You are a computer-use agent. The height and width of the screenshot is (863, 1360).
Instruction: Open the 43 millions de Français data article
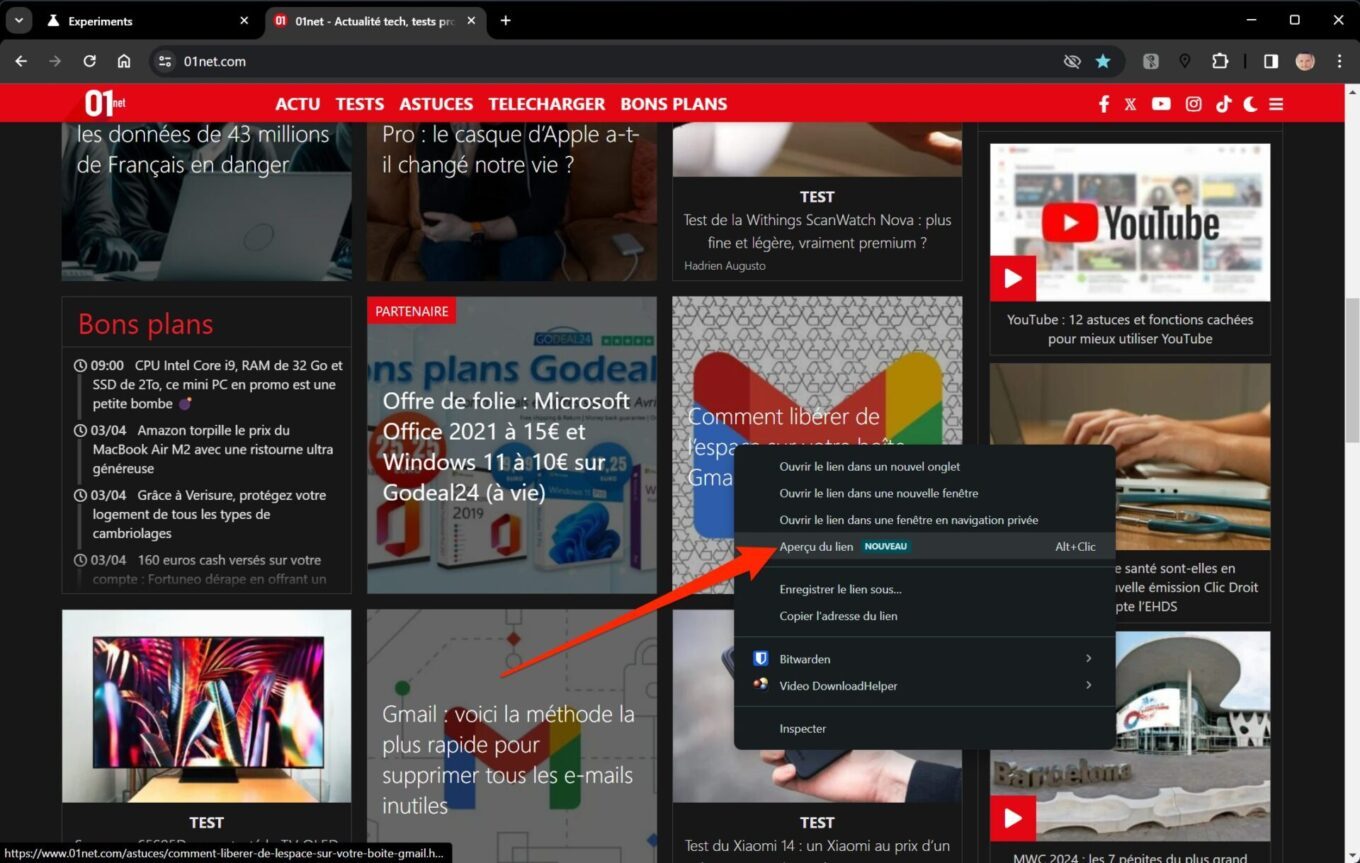[203, 149]
